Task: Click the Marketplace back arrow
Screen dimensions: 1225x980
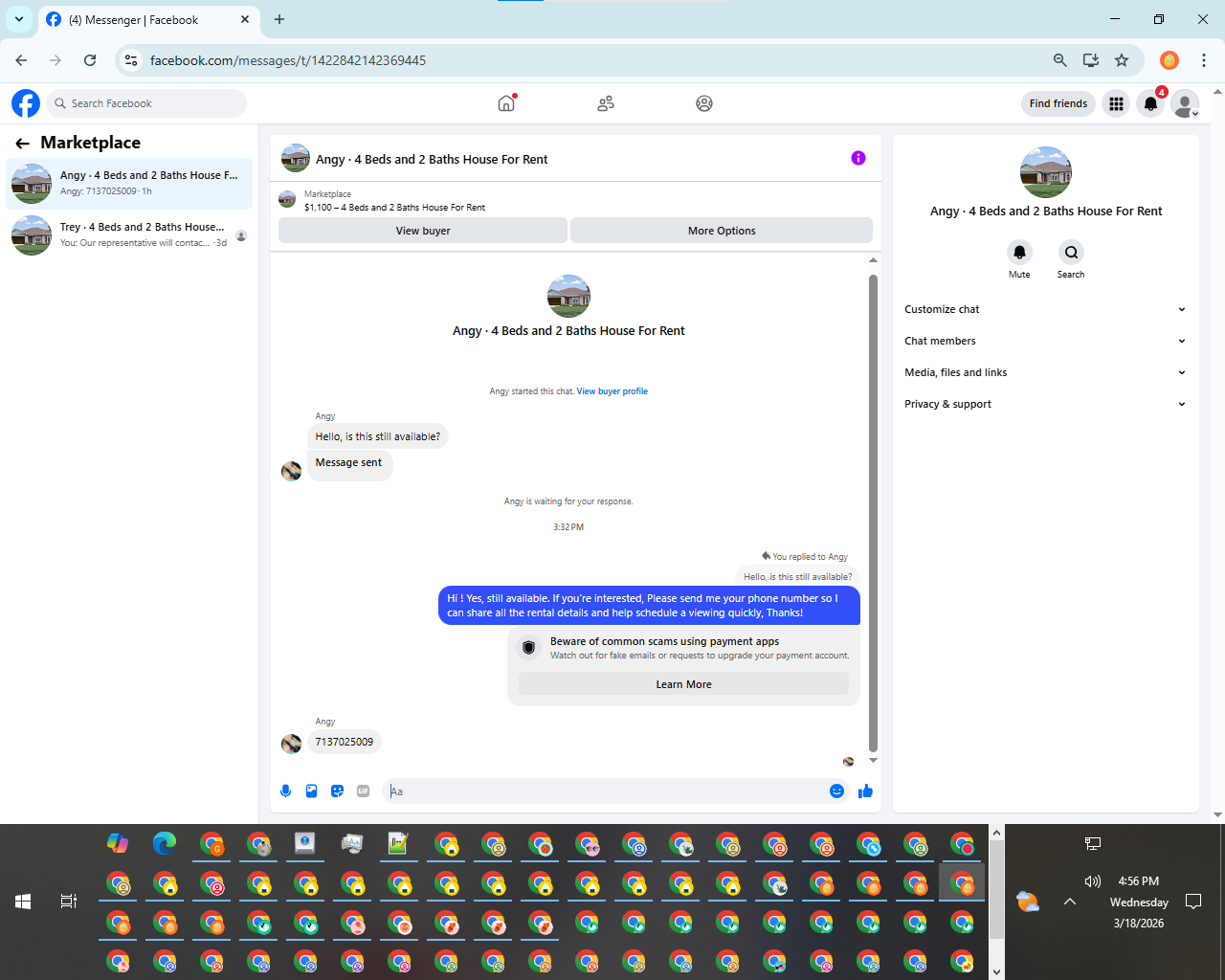Action: [23, 143]
